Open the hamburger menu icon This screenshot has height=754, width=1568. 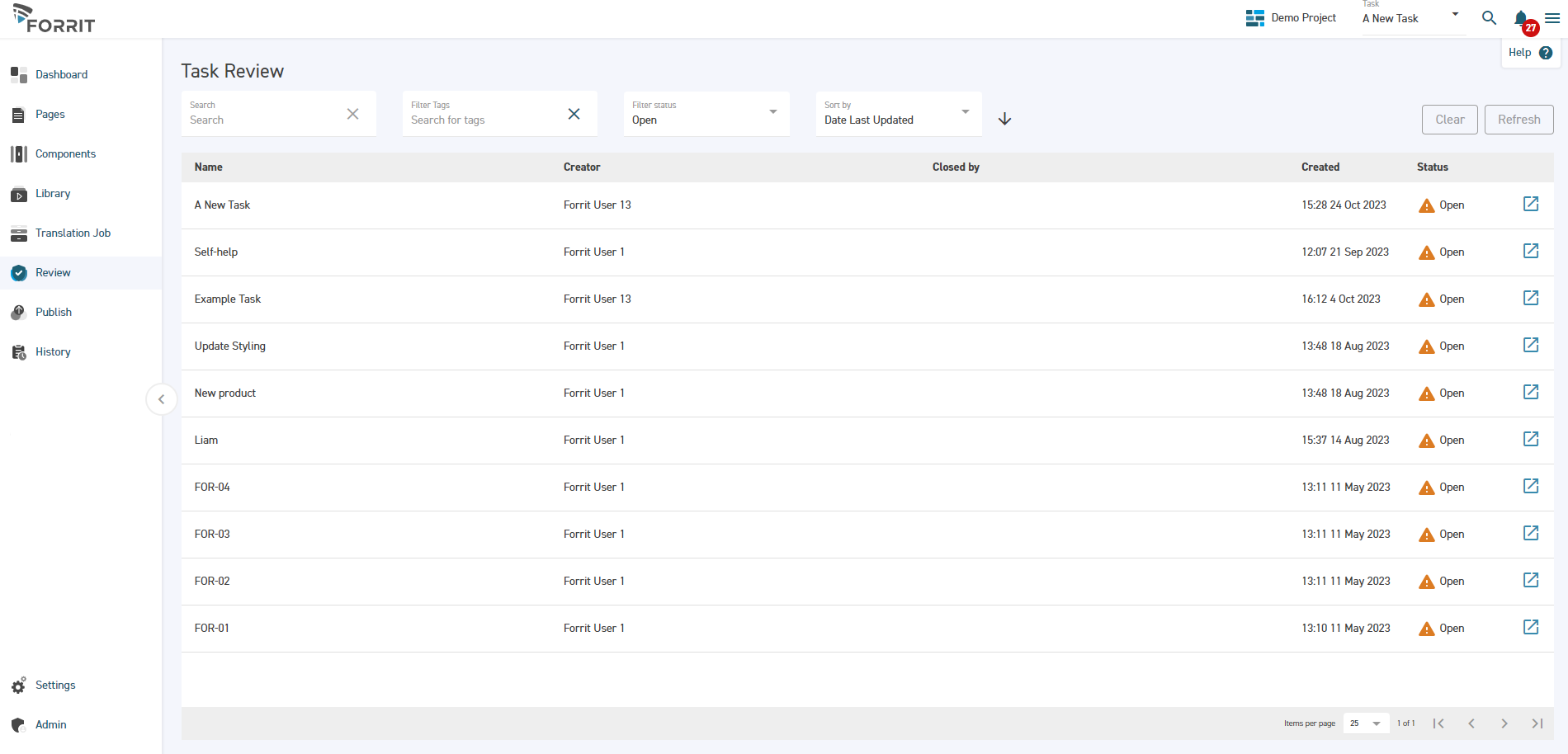[1551, 18]
